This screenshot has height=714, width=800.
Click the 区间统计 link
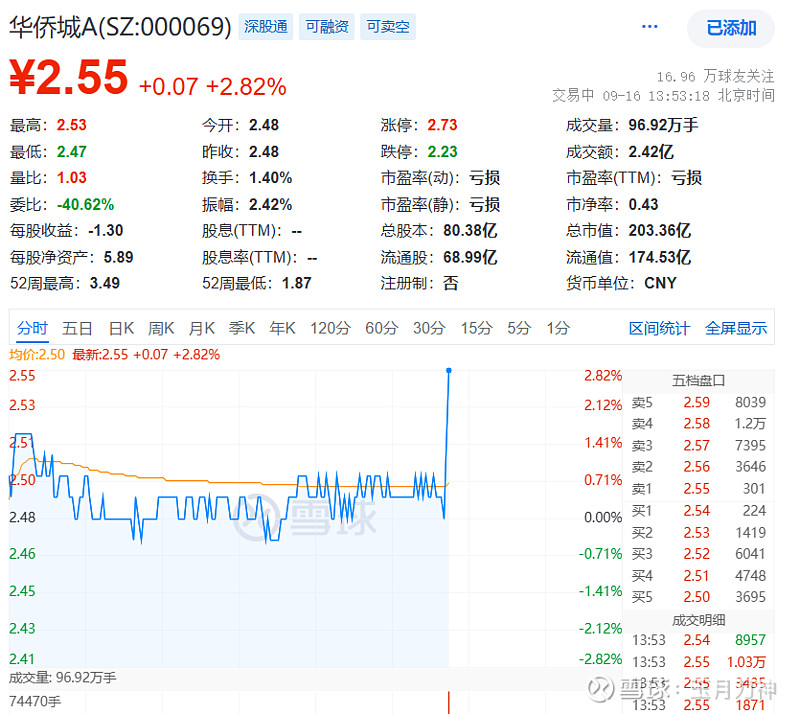tap(659, 328)
